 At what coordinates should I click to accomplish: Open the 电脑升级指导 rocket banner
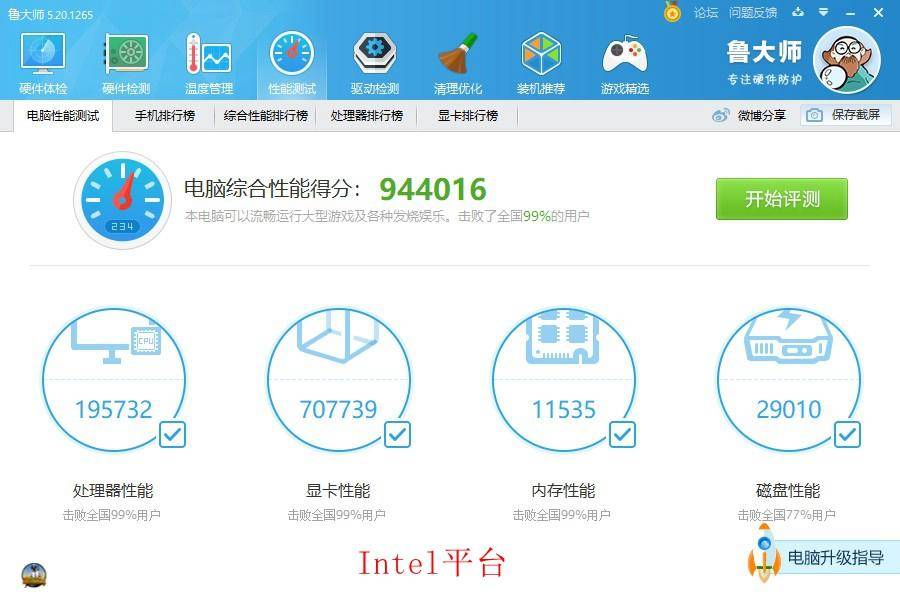[x=823, y=556]
